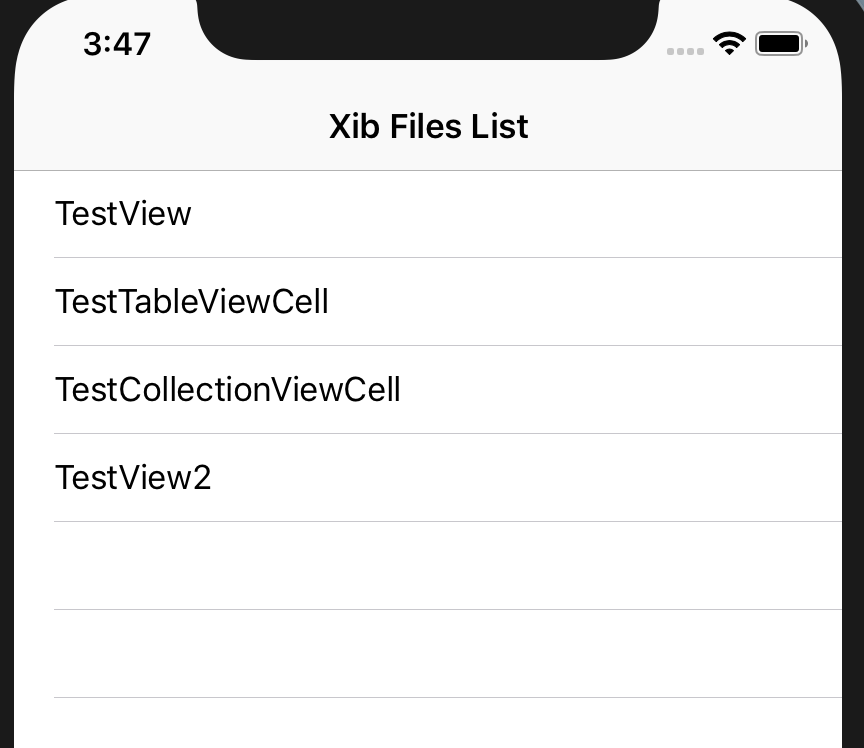Tap blank area next to TestView2 text
Screen dimensions: 864x748
(526, 478)
